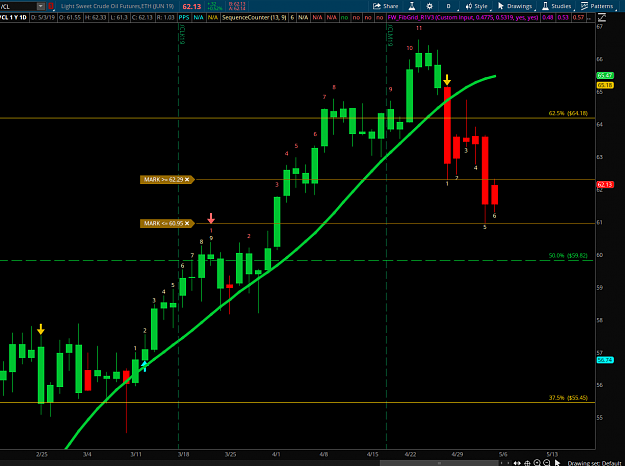Click the zoom in magnifier icon

click(537, 463)
